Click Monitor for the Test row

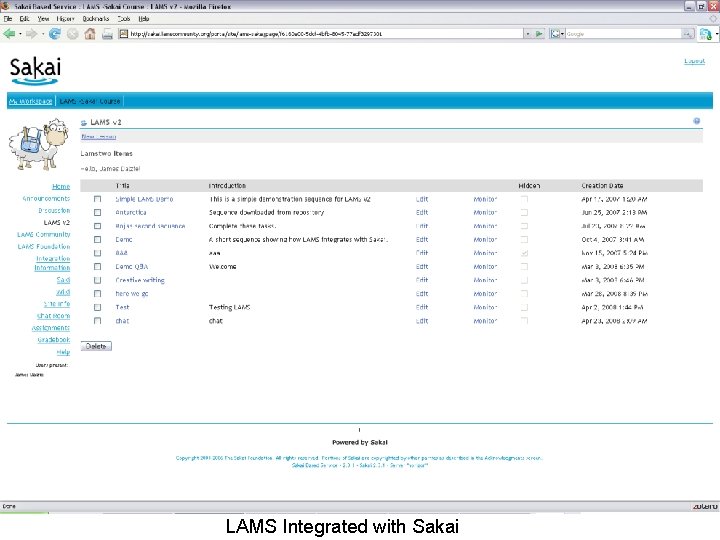485,307
